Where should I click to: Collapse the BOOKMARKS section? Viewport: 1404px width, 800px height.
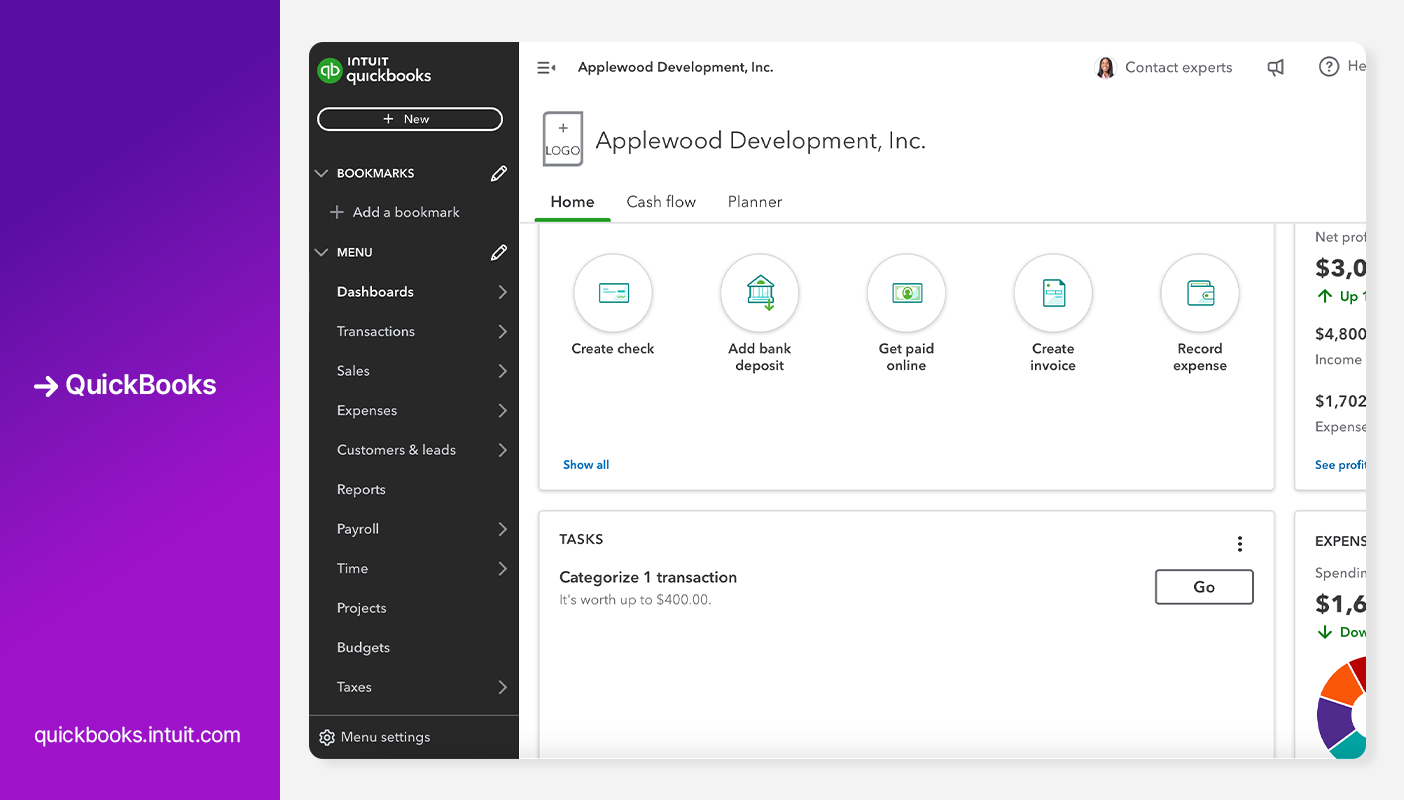[x=321, y=173]
